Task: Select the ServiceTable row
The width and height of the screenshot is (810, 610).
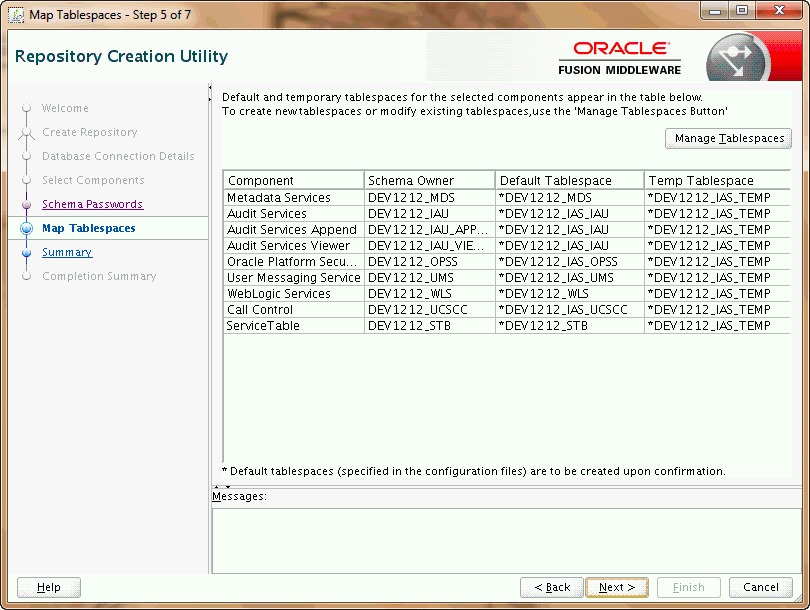Action: pyautogui.click(x=507, y=326)
